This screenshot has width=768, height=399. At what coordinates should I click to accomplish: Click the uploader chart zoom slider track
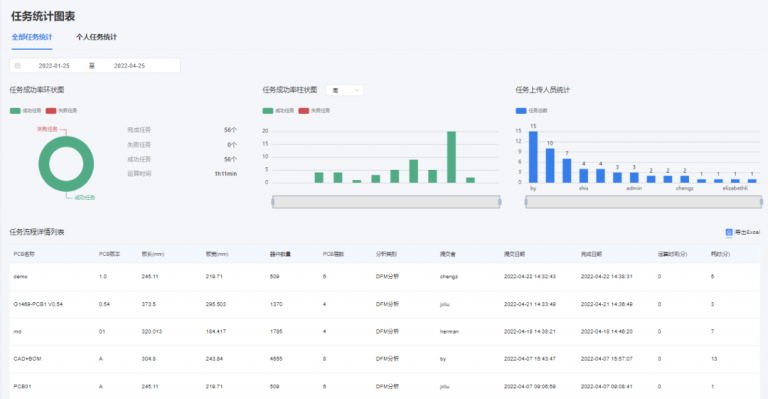pos(644,202)
